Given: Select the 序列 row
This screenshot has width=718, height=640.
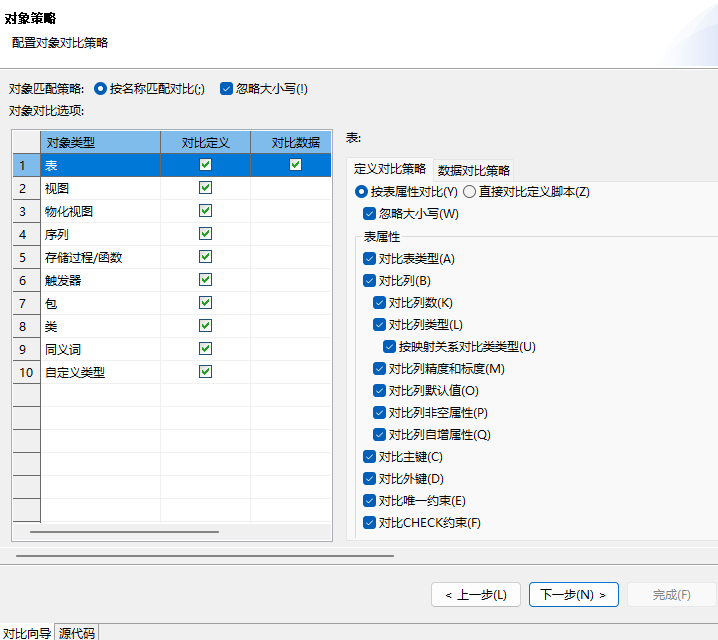Looking at the screenshot, I should coord(172,234).
